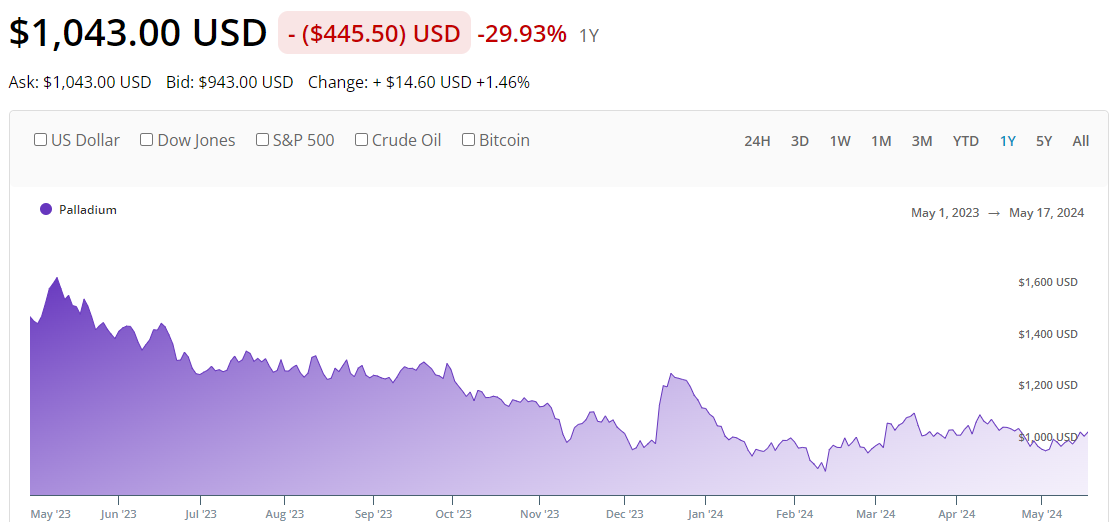Viewport: 1118px width, 522px height.
Task: Click the red price change badge
Action: coord(374,33)
